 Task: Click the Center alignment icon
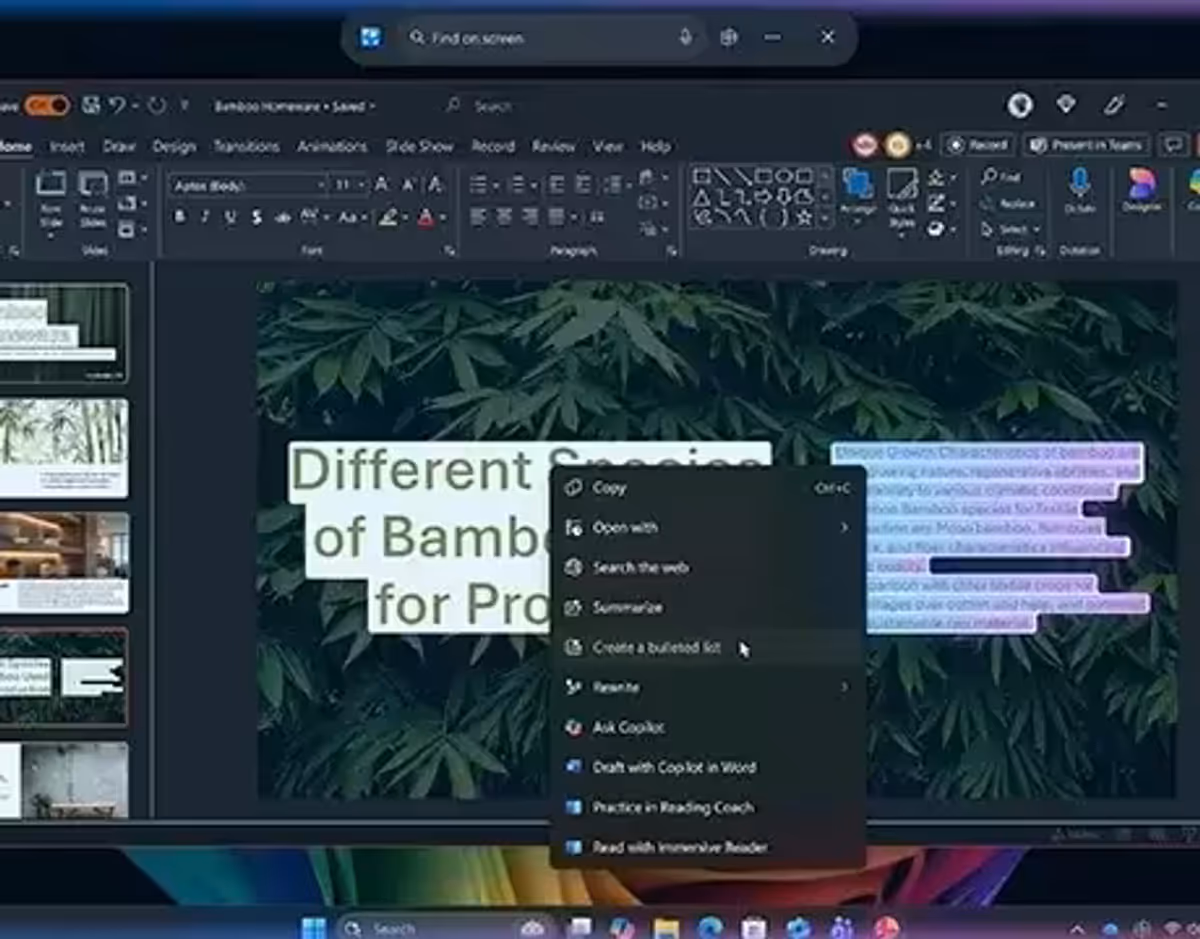point(505,217)
